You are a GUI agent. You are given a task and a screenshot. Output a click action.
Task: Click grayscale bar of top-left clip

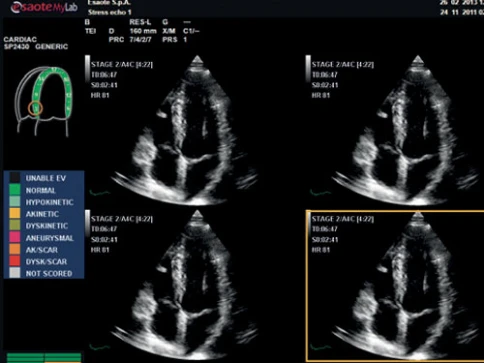pos(87,68)
